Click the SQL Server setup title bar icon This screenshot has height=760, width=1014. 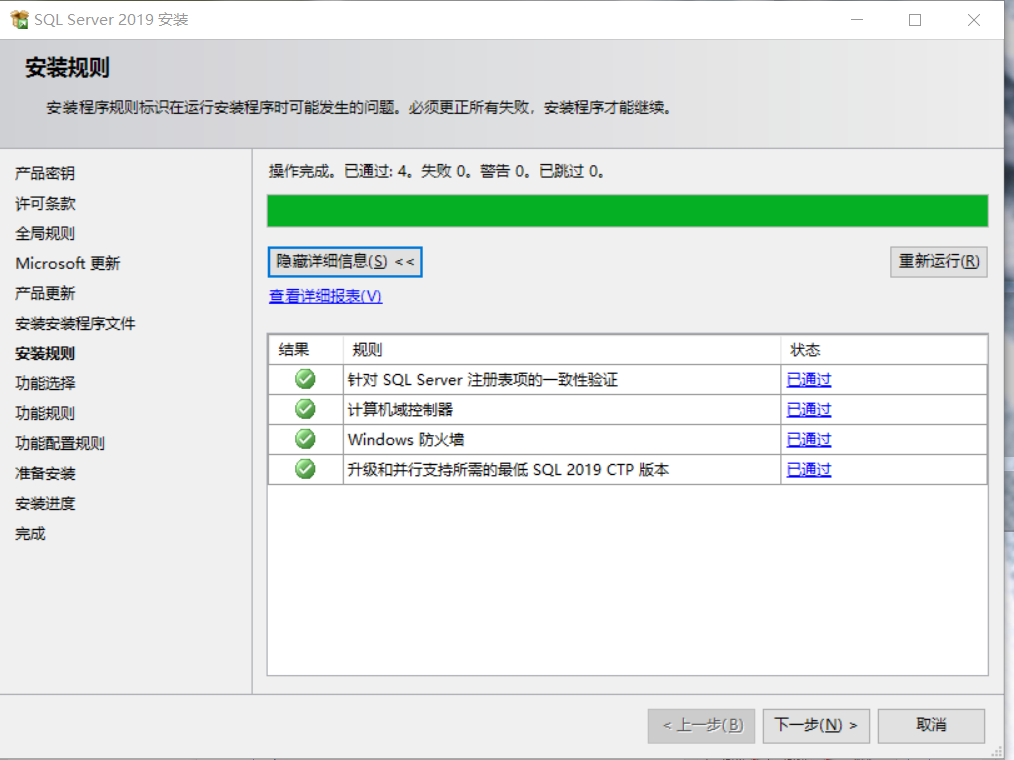(19, 19)
